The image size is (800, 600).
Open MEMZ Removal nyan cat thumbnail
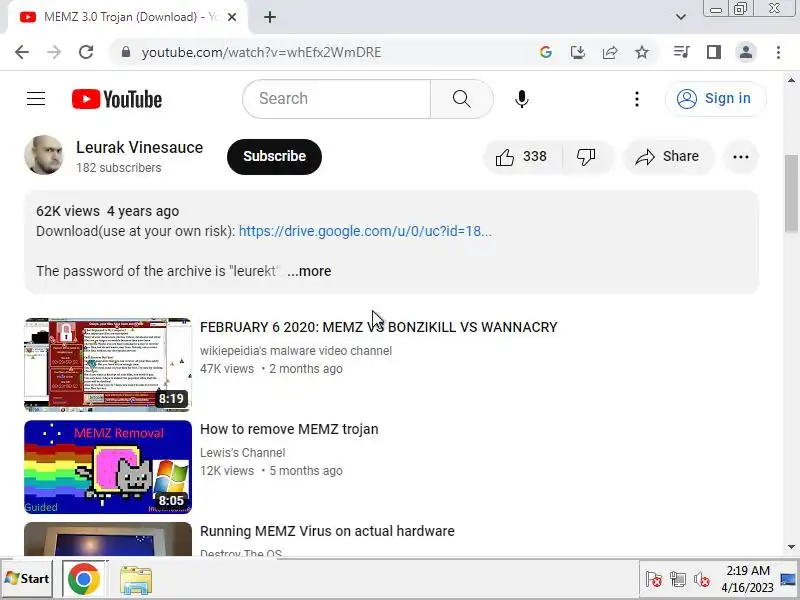[x=108, y=467]
